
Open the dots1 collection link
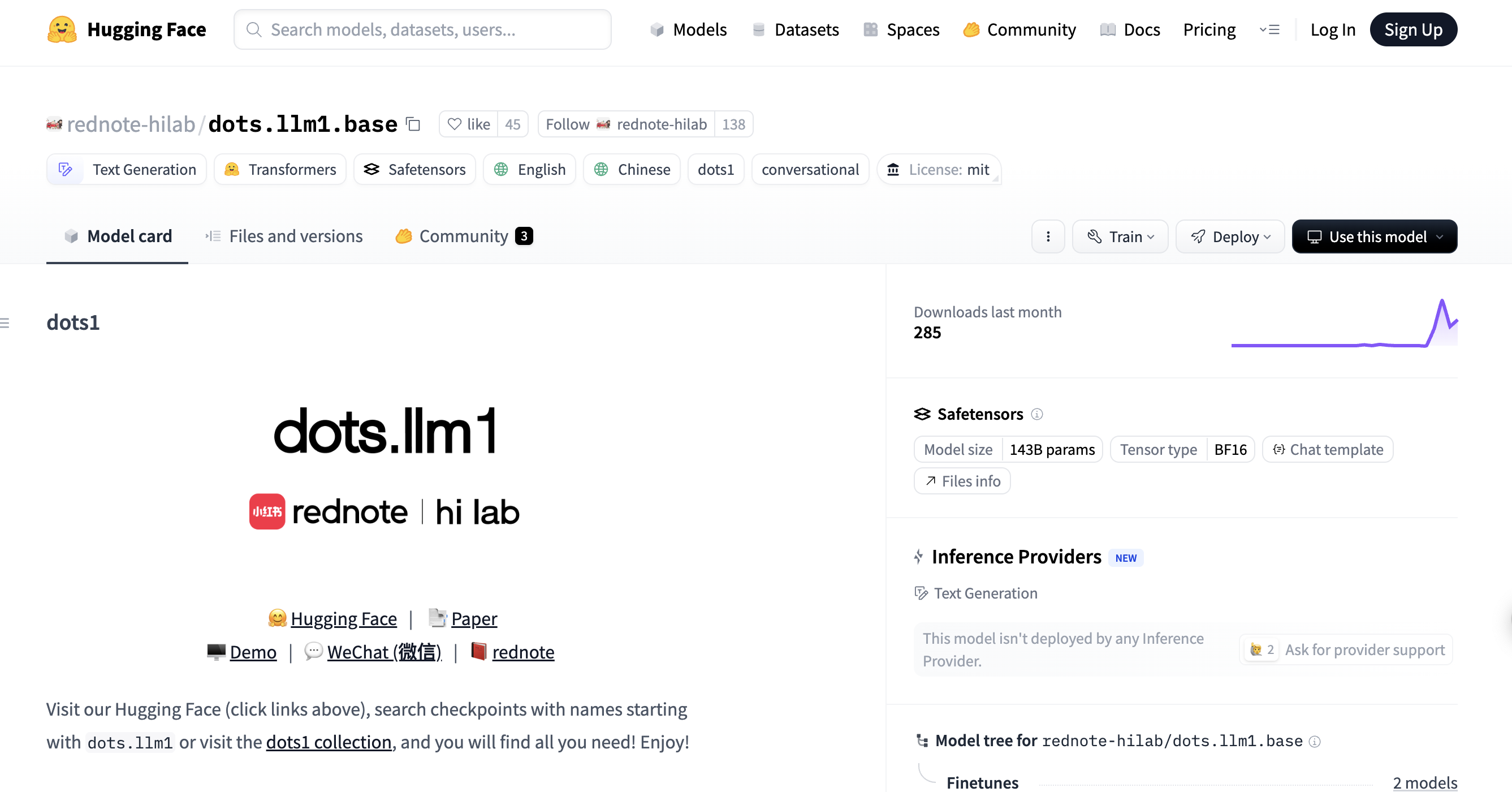[329, 743]
